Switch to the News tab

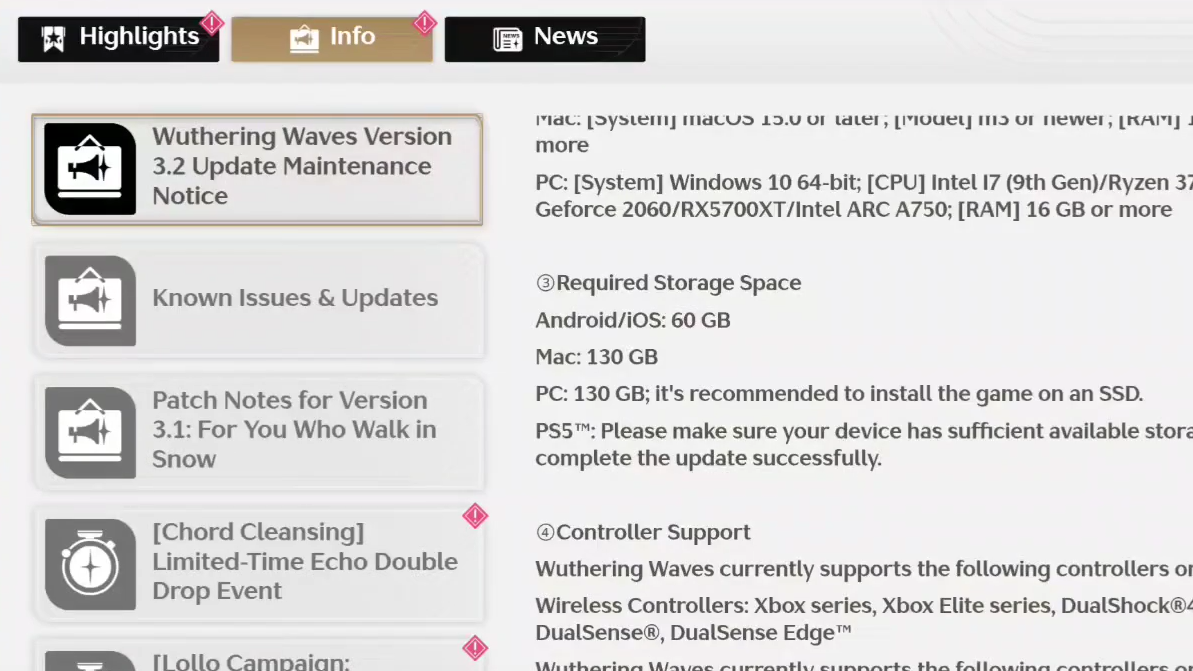tap(565, 37)
